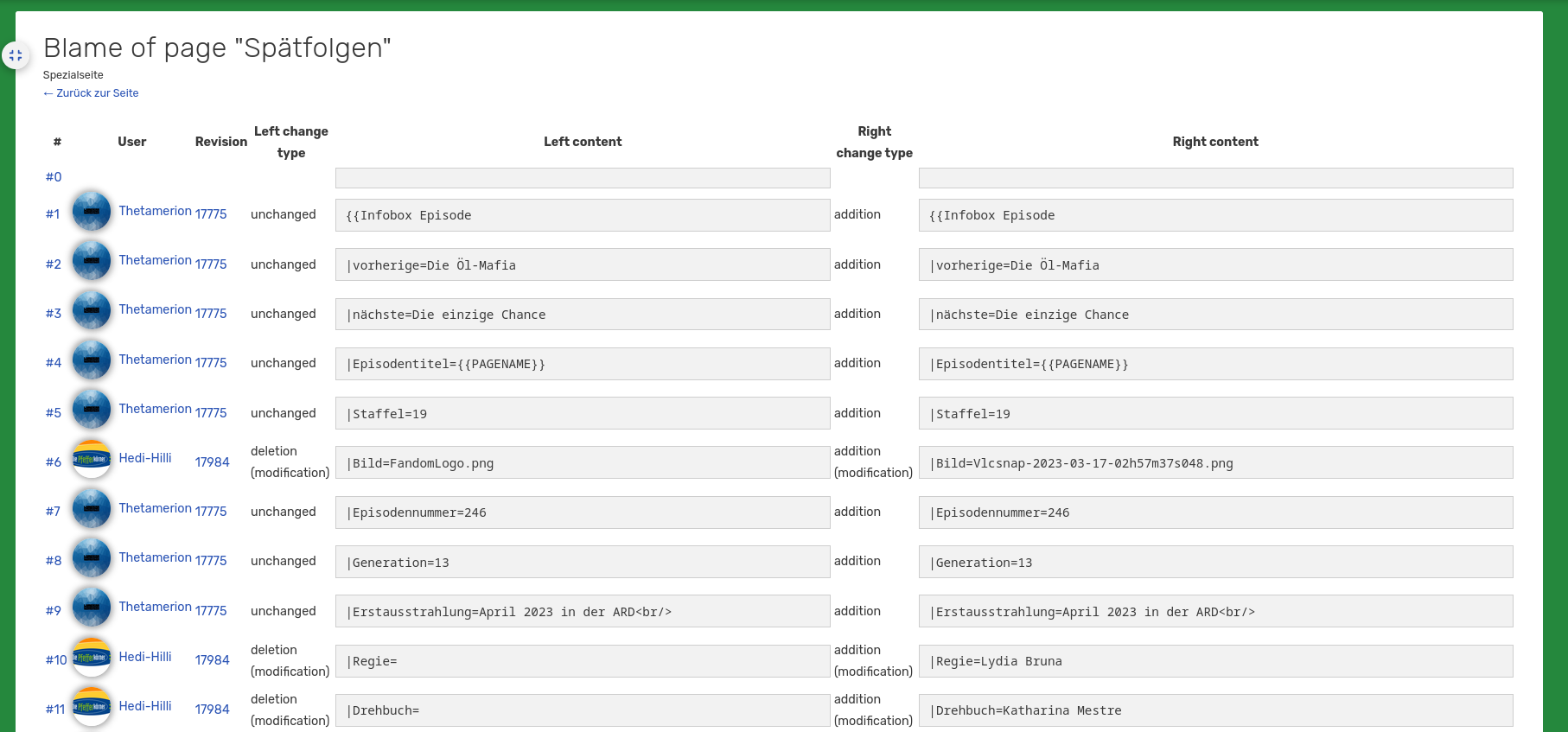
Task: Click the 'Left content' column header
Action: 583,142
